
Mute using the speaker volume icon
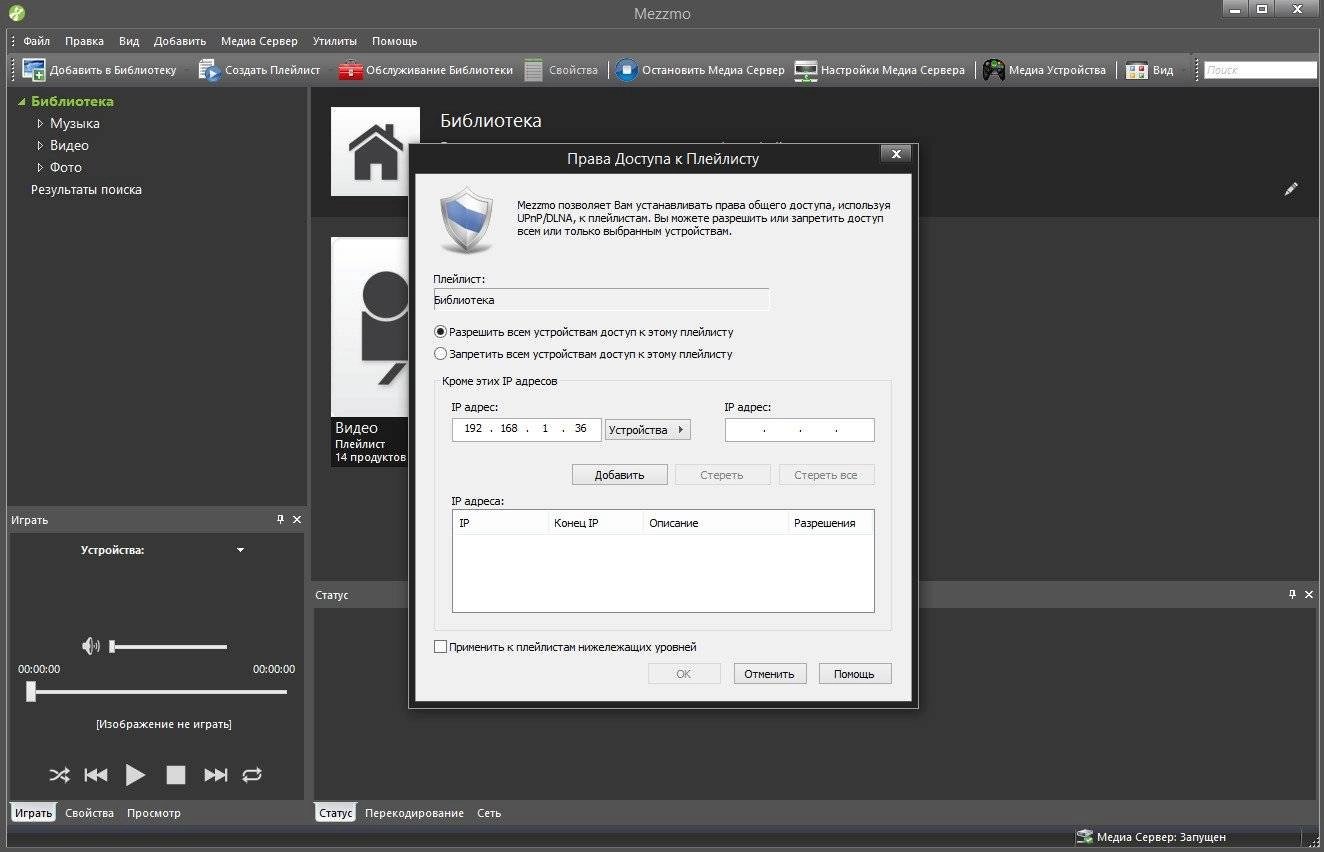point(90,647)
